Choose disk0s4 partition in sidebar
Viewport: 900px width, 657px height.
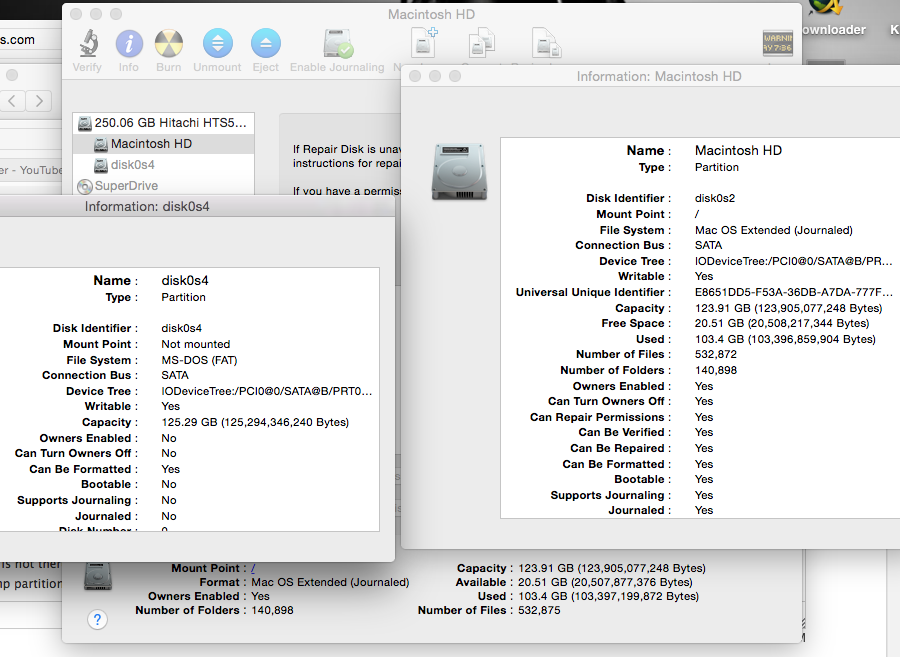tap(132, 165)
